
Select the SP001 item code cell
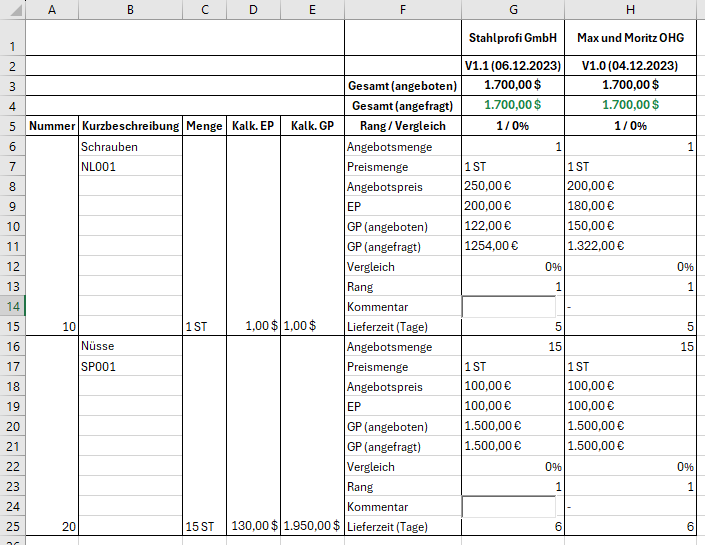130,366
